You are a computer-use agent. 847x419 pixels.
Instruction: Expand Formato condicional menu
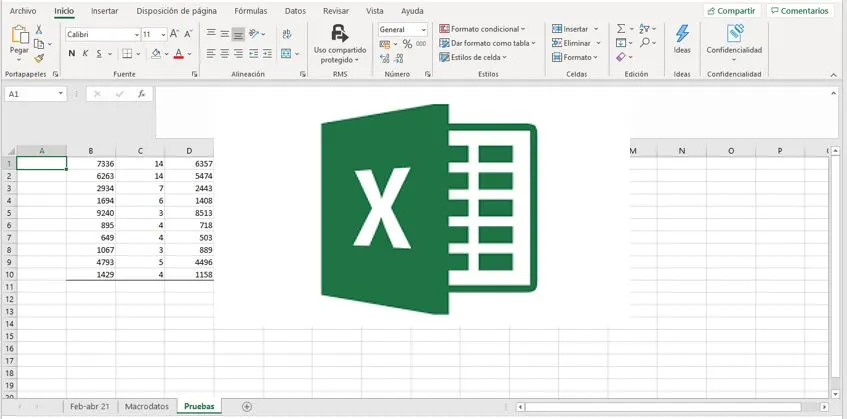pos(482,29)
